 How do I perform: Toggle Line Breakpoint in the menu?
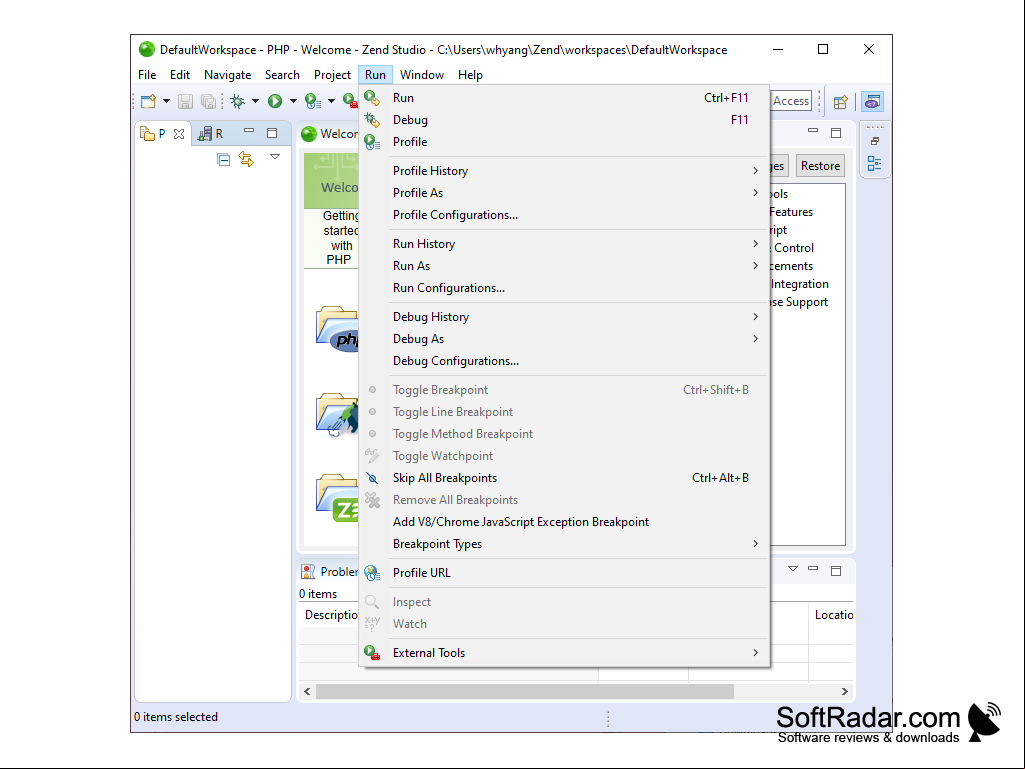click(563, 412)
